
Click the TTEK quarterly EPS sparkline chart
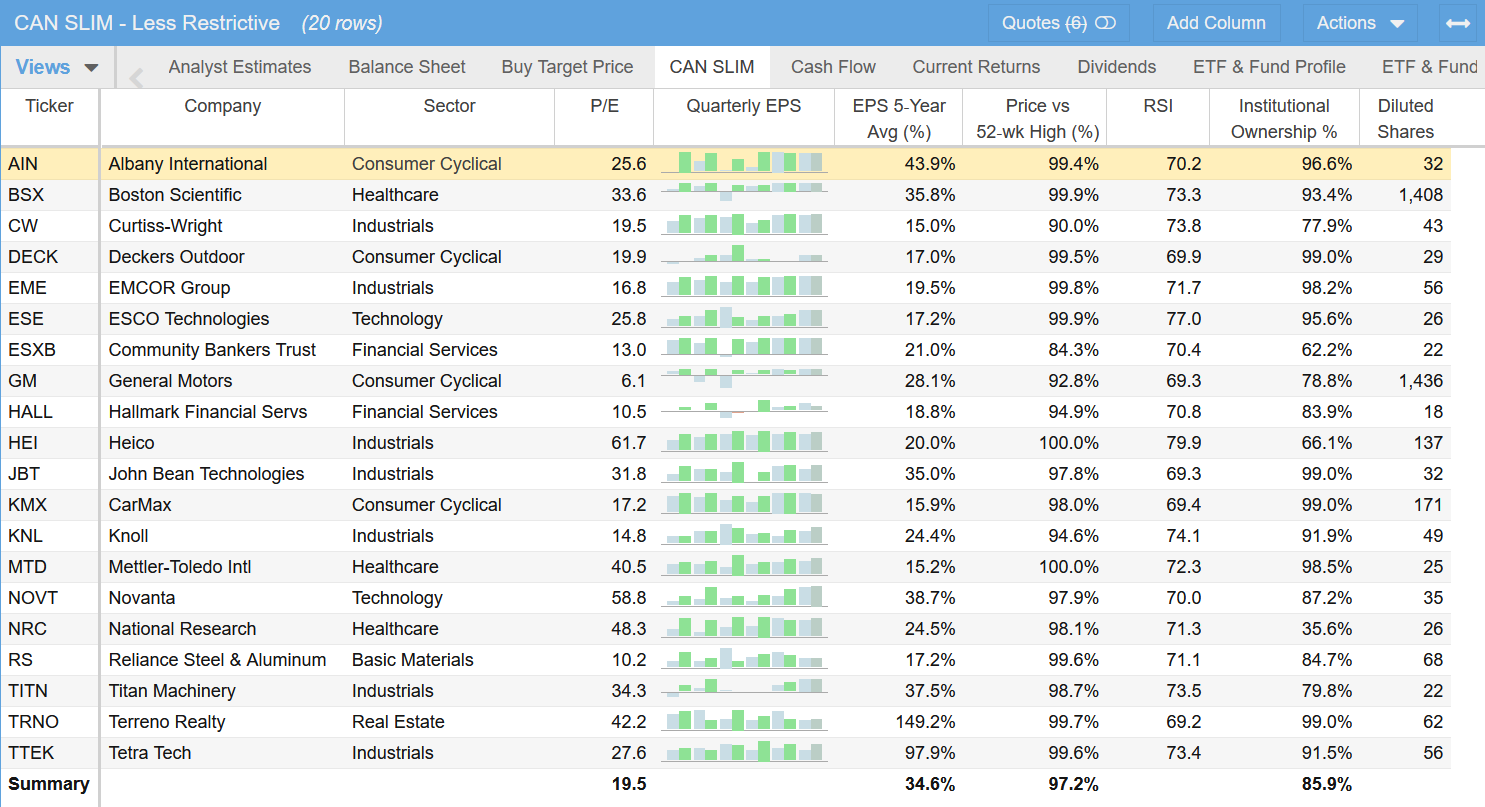744,752
